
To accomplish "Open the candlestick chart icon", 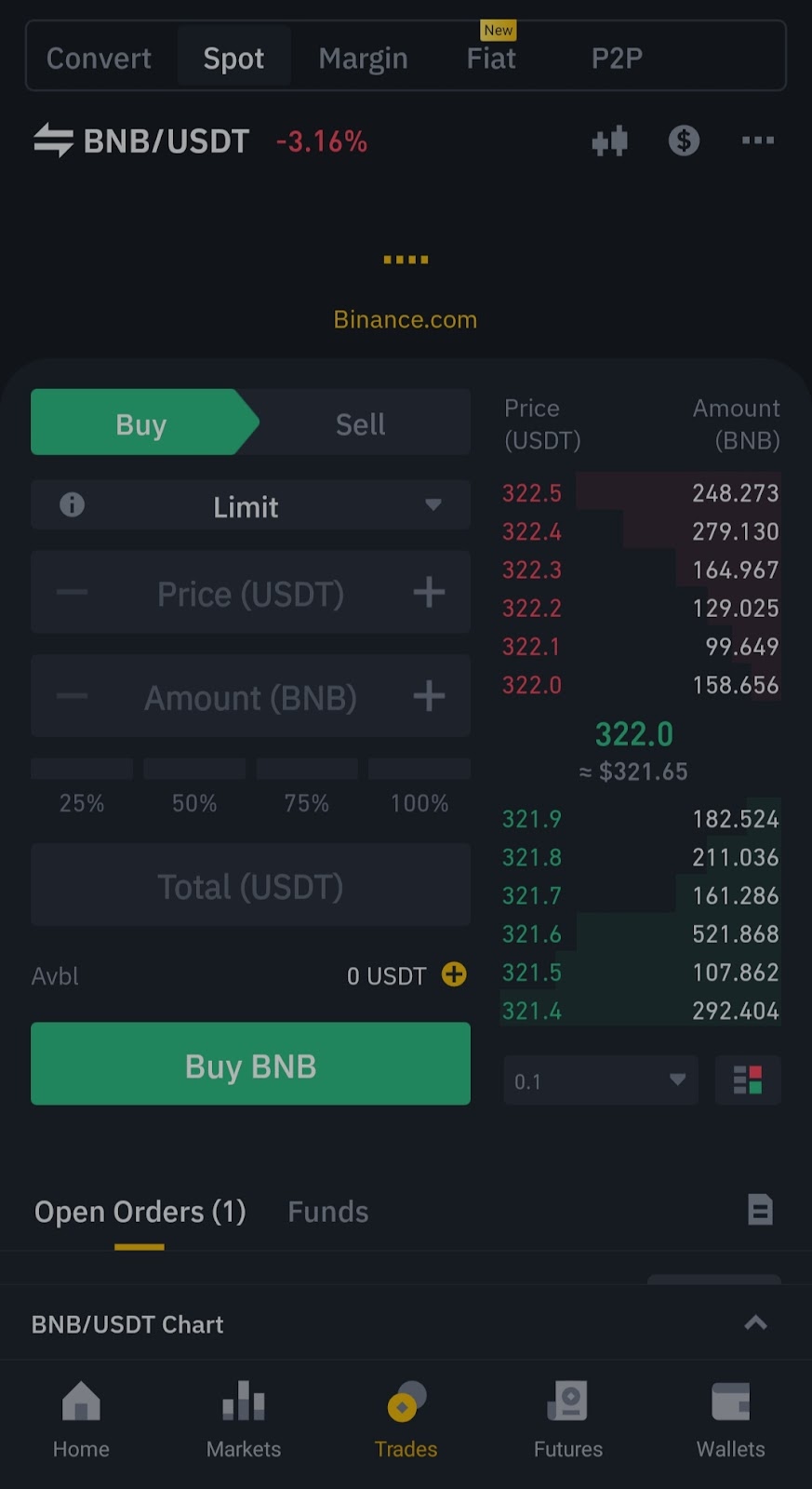I will coord(610,141).
